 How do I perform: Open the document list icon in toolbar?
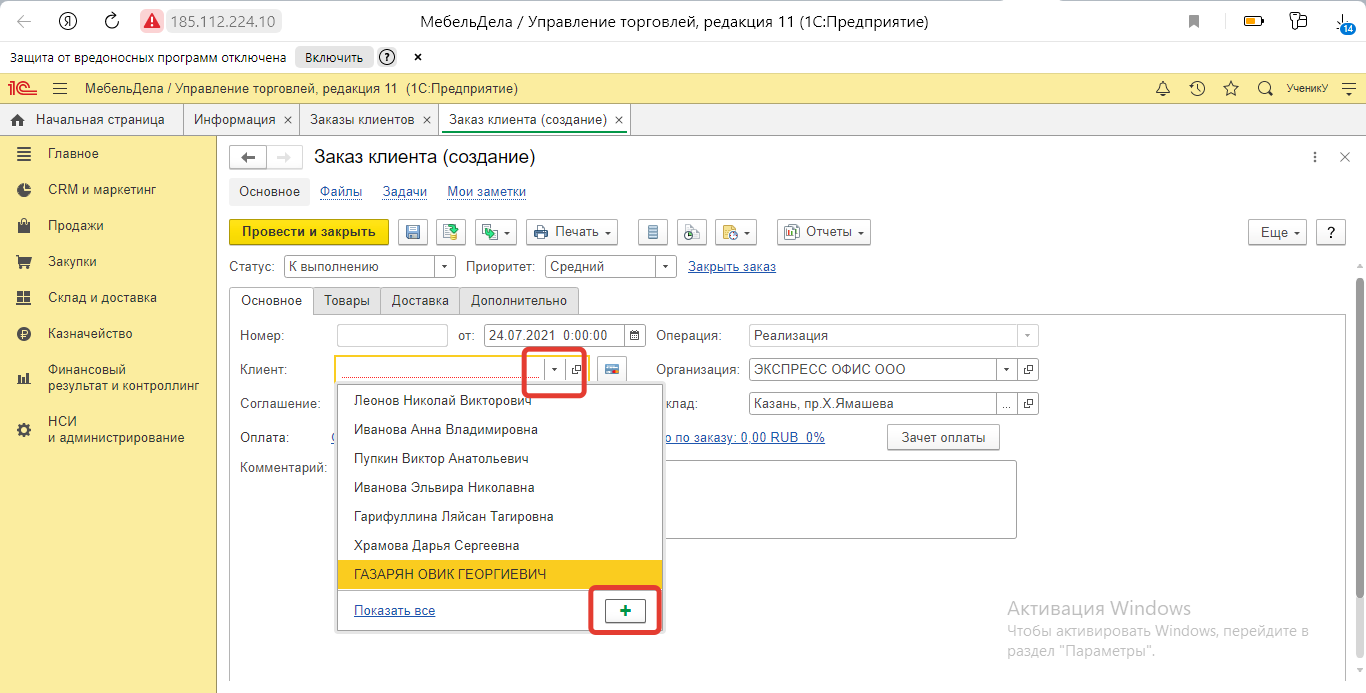653,232
